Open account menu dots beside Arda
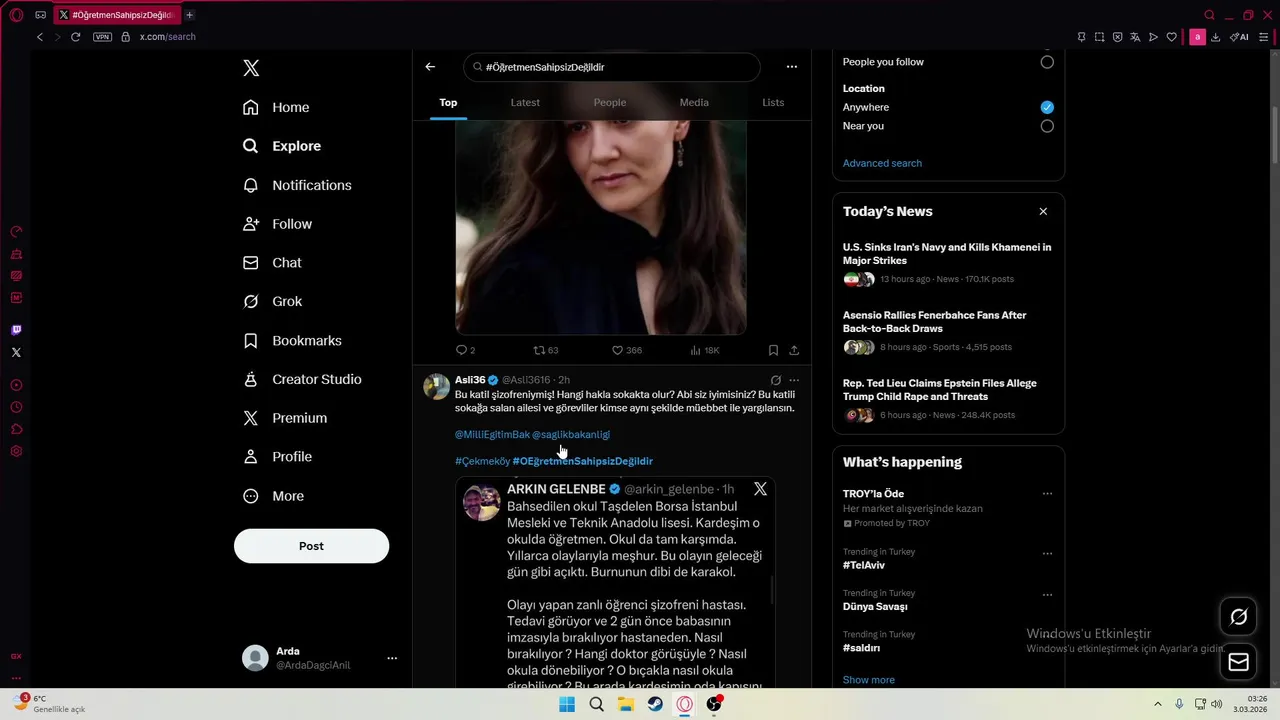 tap(392, 658)
